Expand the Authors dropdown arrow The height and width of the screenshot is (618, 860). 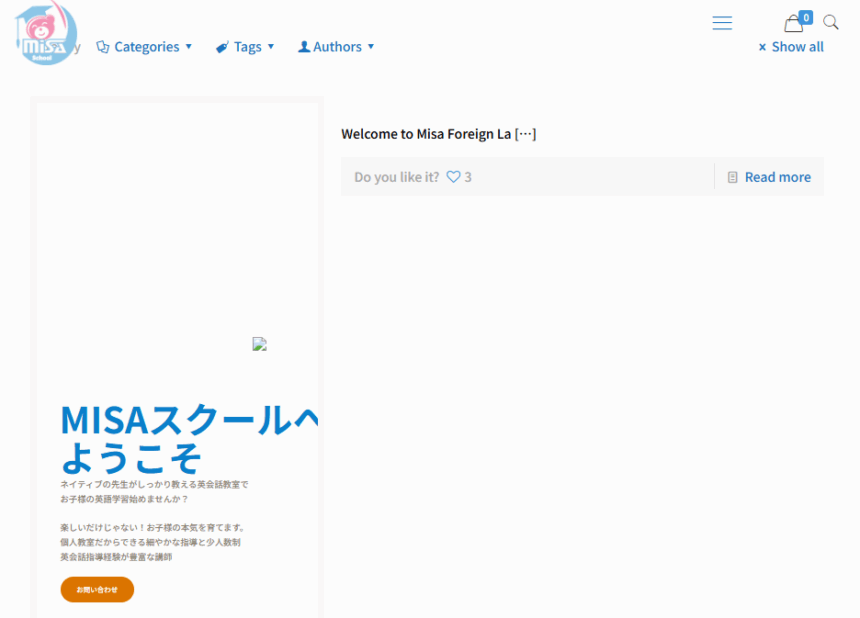[371, 47]
